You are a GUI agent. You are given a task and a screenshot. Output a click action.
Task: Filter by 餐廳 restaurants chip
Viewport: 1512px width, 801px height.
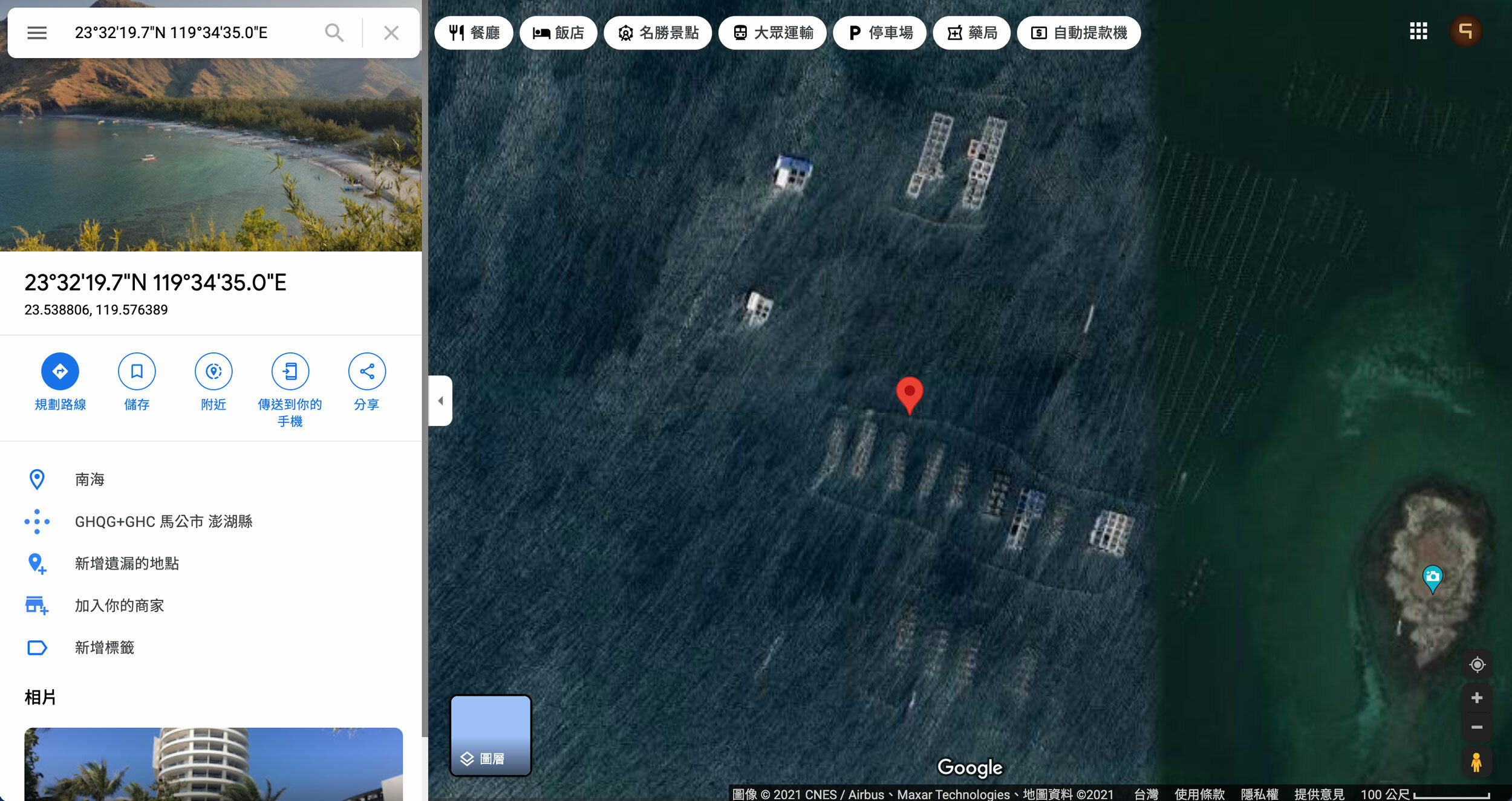click(x=474, y=33)
